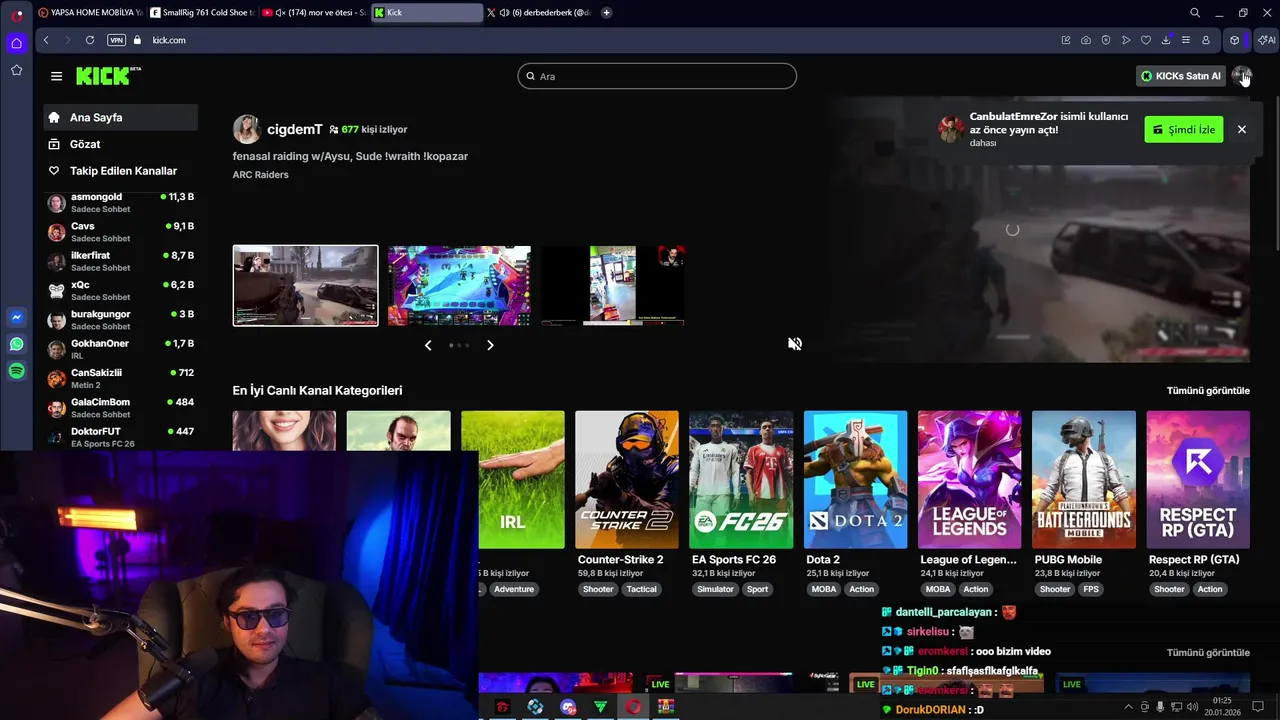
Task: Click the Simulator tag under EA Sports FC 26
Action: (x=715, y=589)
